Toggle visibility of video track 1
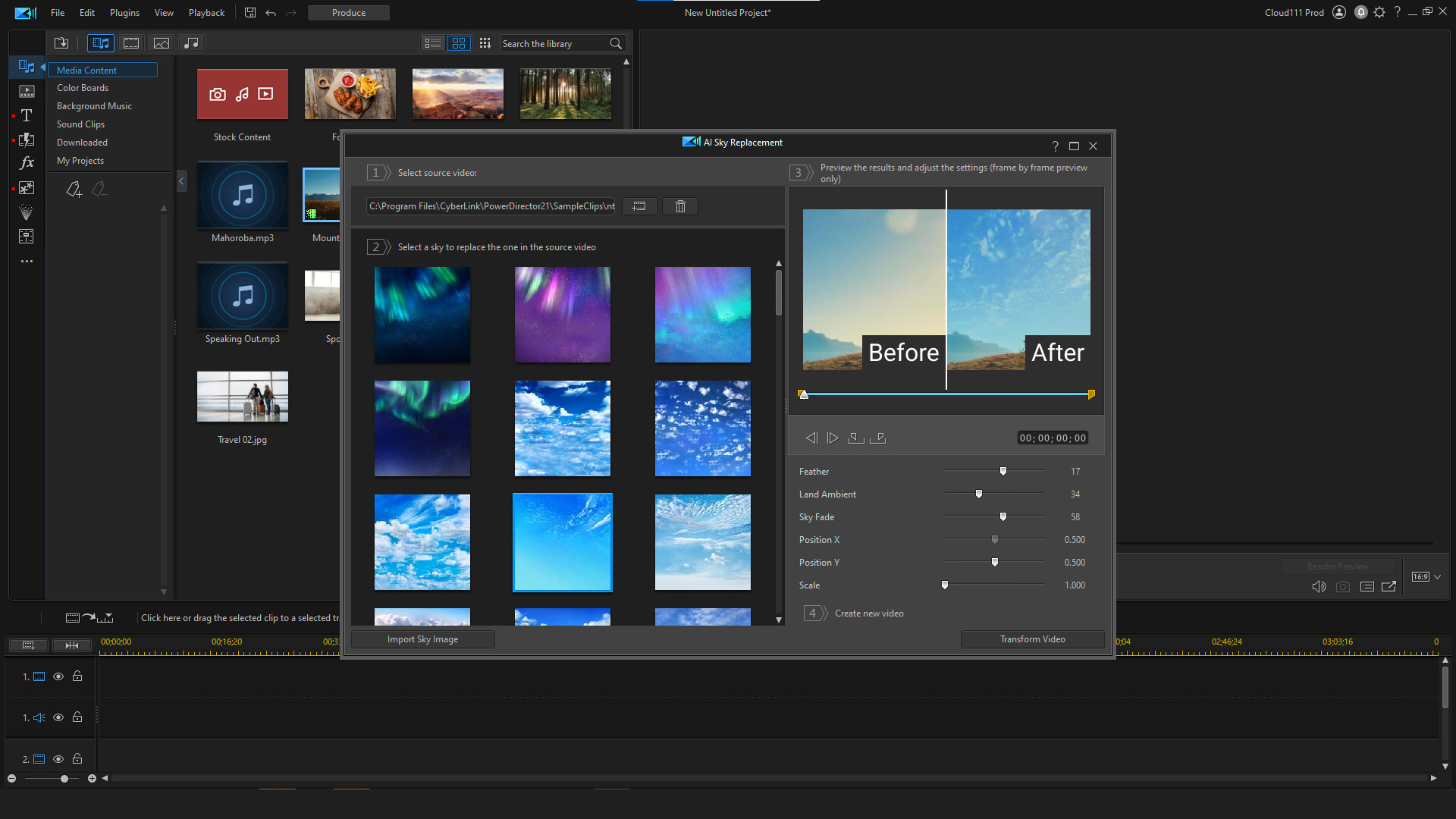The height and width of the screenshot is (819, 1456). [58, 676]
